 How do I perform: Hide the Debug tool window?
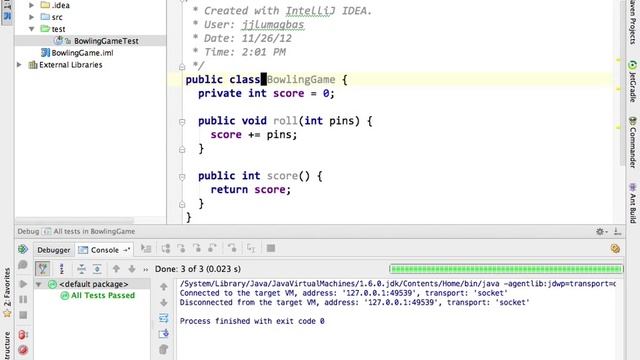[x=618, y=231]
